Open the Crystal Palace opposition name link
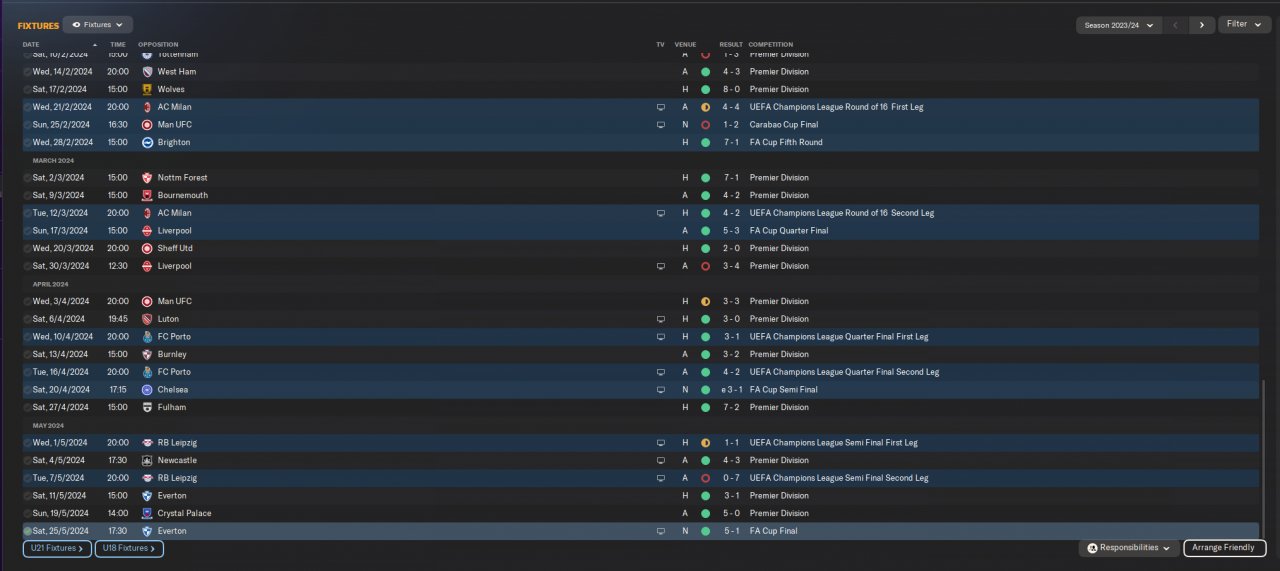Image resolution: width=1280 pixels, height=571 pixels. click(x=185, y=514)
